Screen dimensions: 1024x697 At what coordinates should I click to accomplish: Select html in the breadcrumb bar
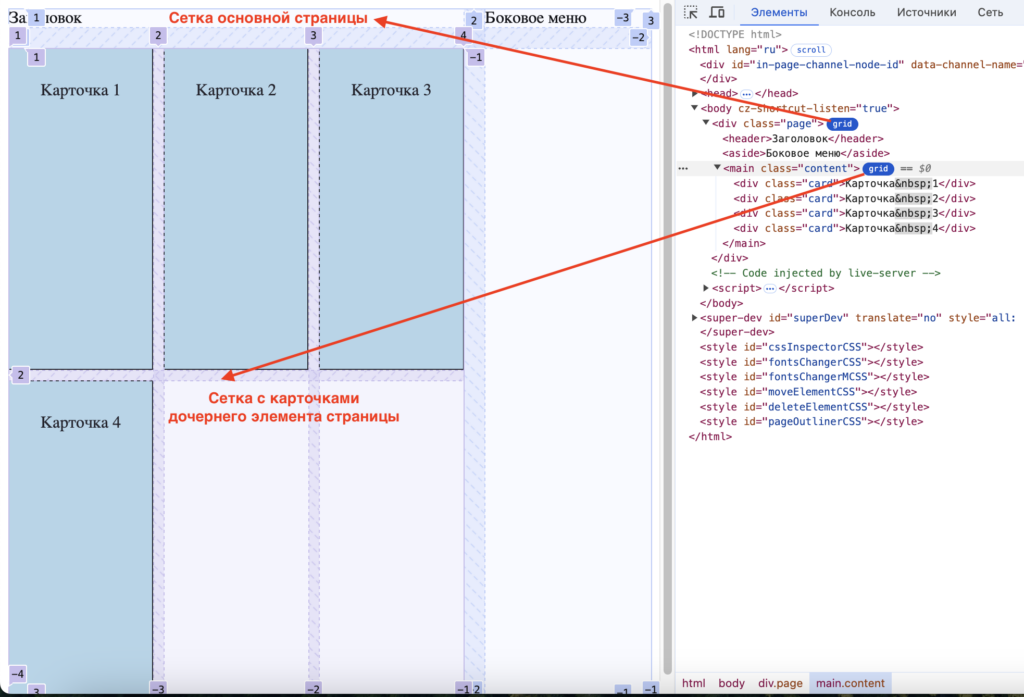(x=693, y=682)
